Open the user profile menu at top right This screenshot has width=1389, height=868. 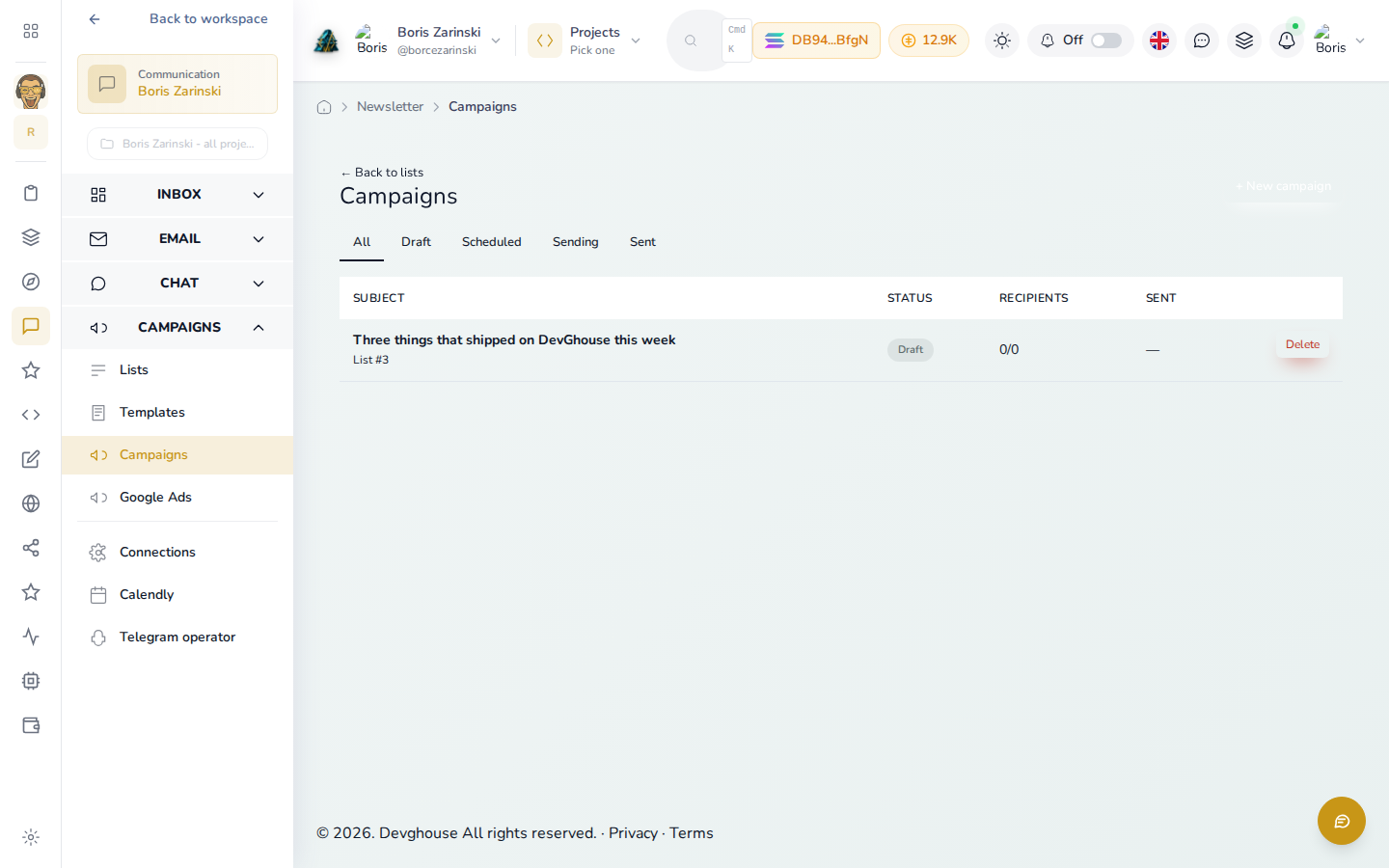[1340, 41]
